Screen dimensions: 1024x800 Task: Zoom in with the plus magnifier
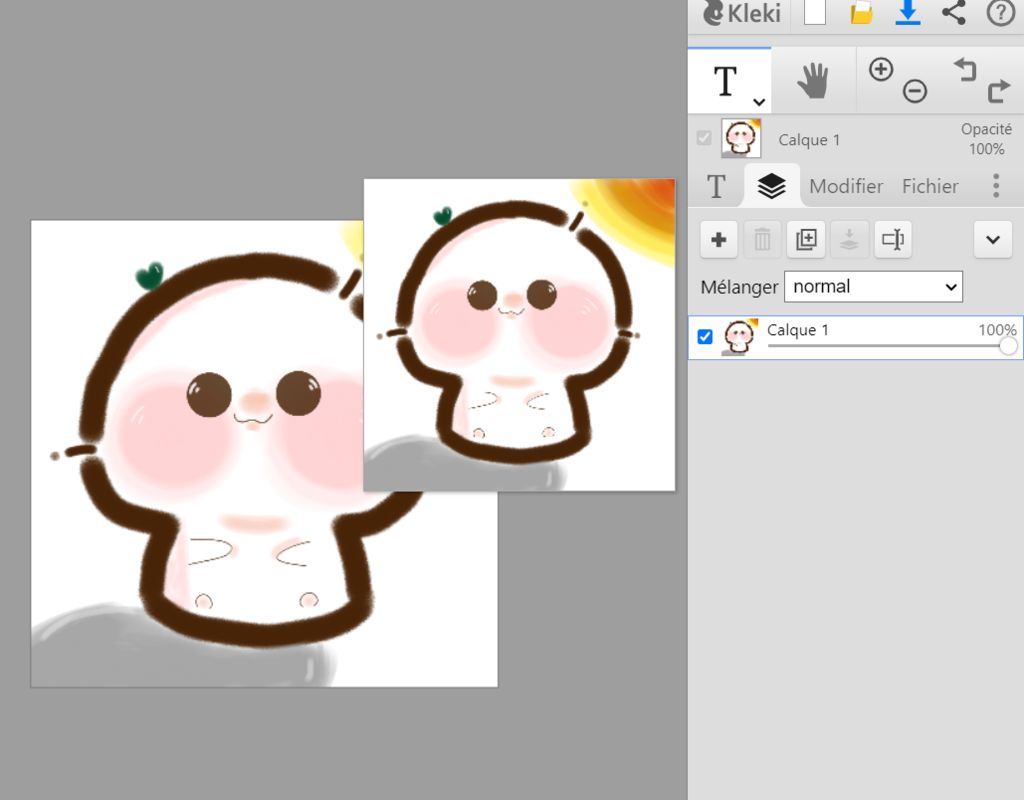881,69
